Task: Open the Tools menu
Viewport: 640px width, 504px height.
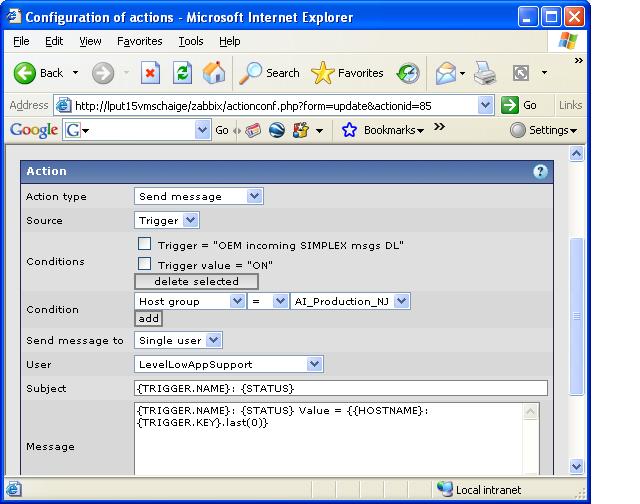Action: (190, 41)
